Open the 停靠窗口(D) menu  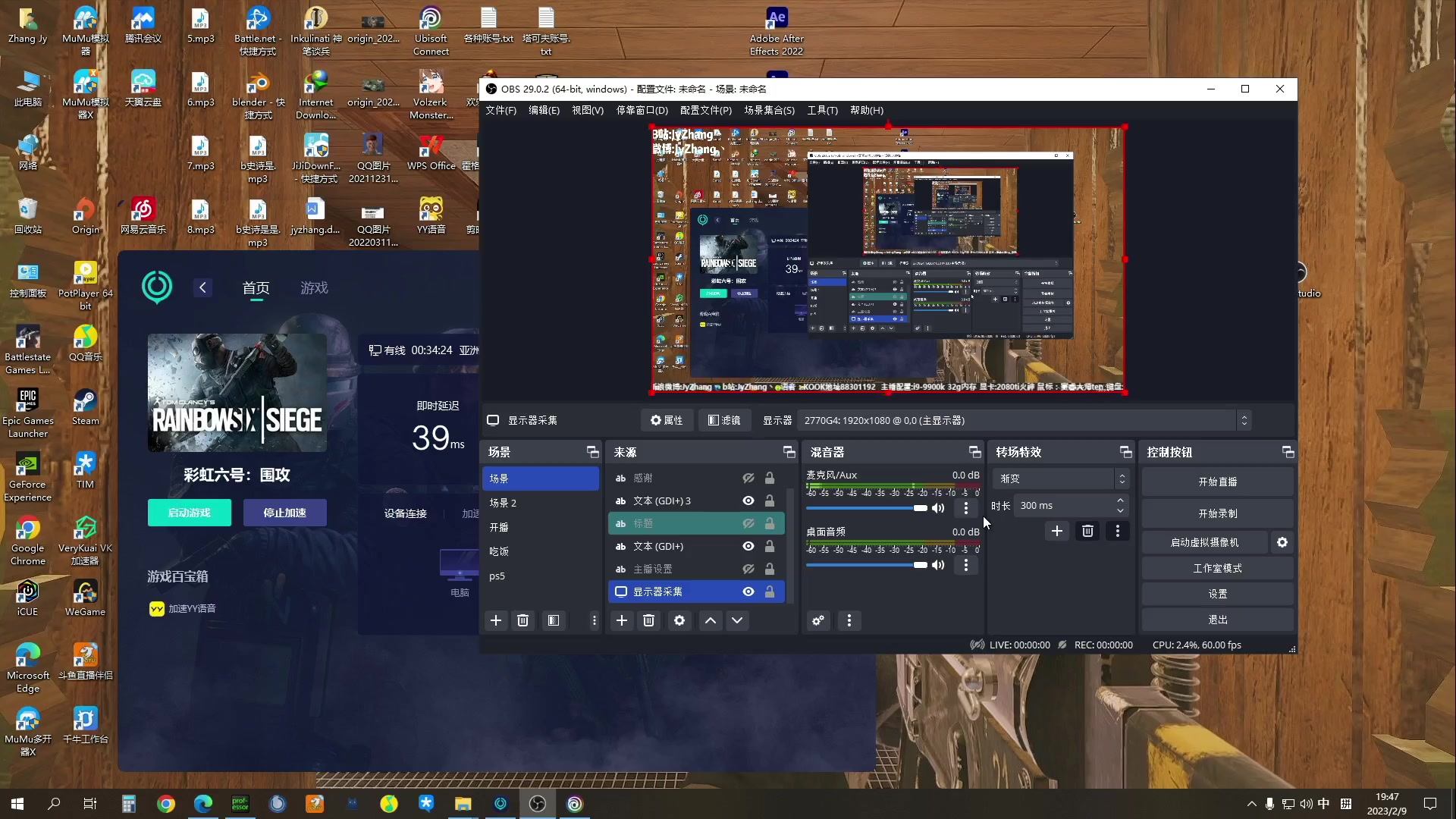(642, 110)
